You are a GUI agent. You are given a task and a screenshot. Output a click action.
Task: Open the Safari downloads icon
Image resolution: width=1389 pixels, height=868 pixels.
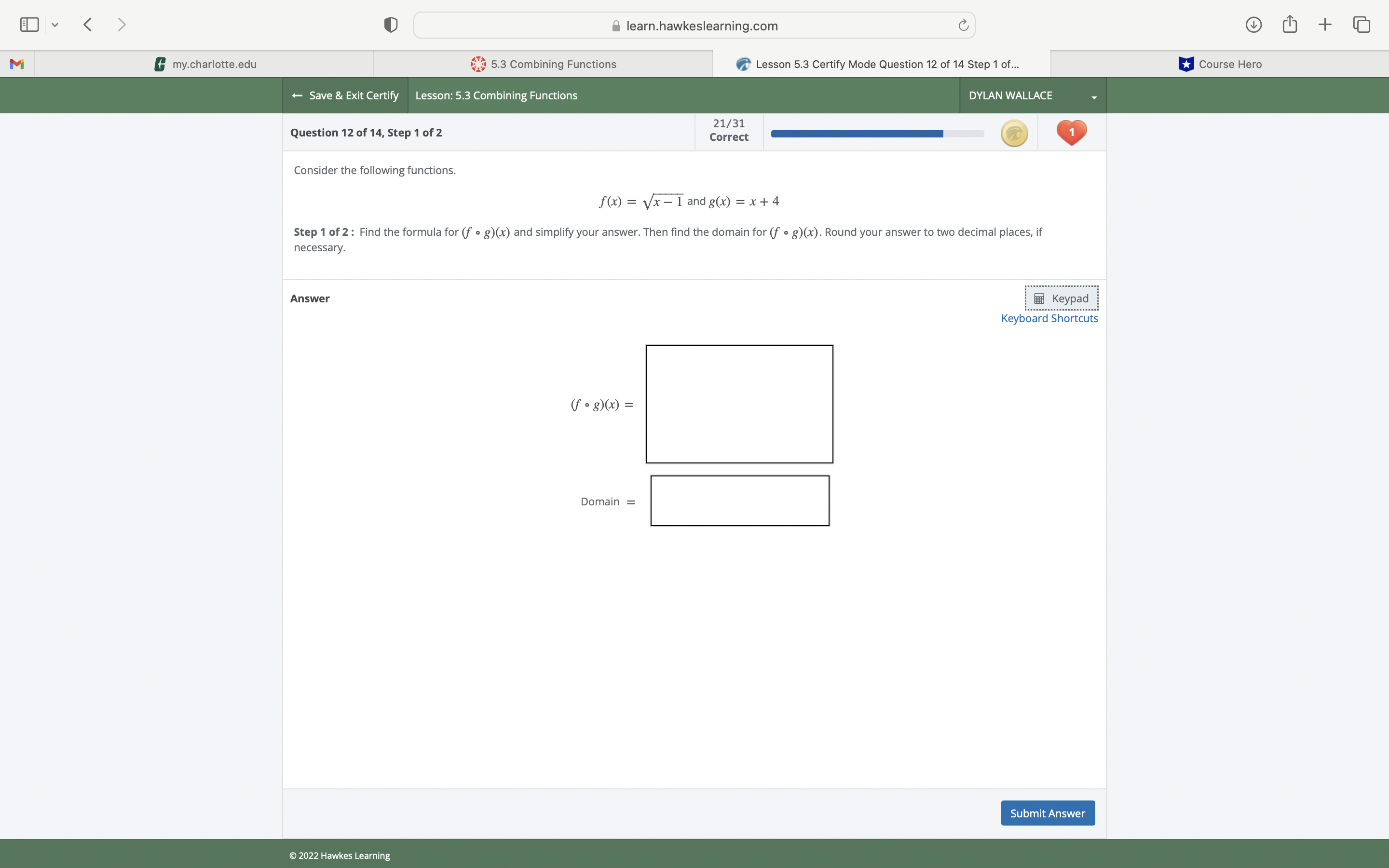pyautogui.click(x=1253, y=25)
